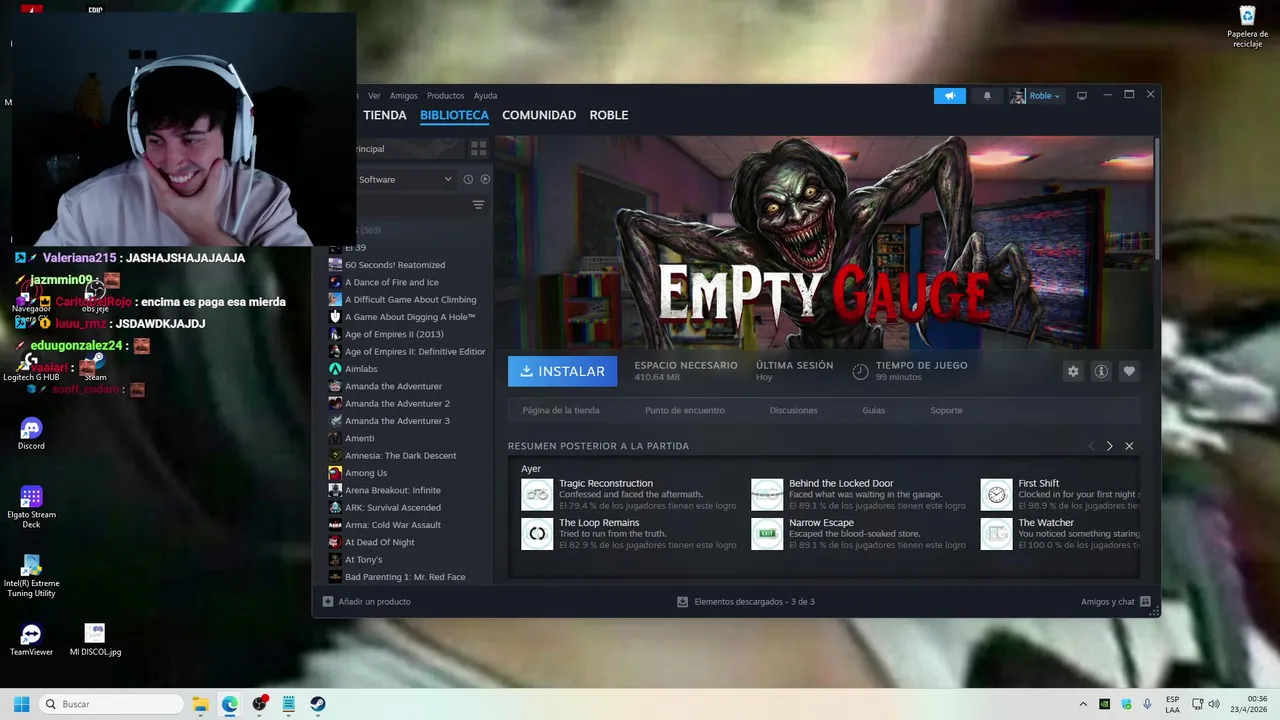Go to the COMUNIDAD tab
Image resolution: width=1280 pixels, height=720 pixels.
(x=539, y=115)
